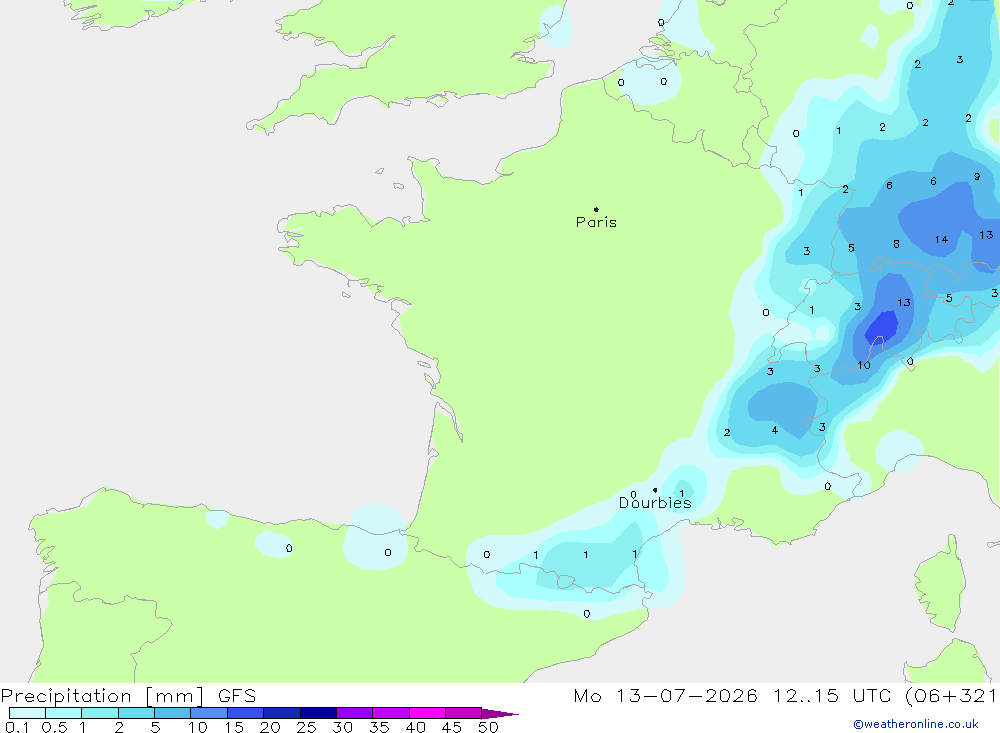
Task: Click the precipitation value 14 on map
Action: point(941,240)
